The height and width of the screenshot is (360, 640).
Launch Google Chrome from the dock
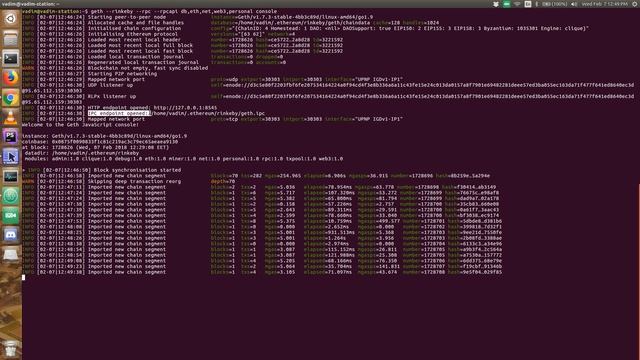pyautogui.click(x=11, y=98)
